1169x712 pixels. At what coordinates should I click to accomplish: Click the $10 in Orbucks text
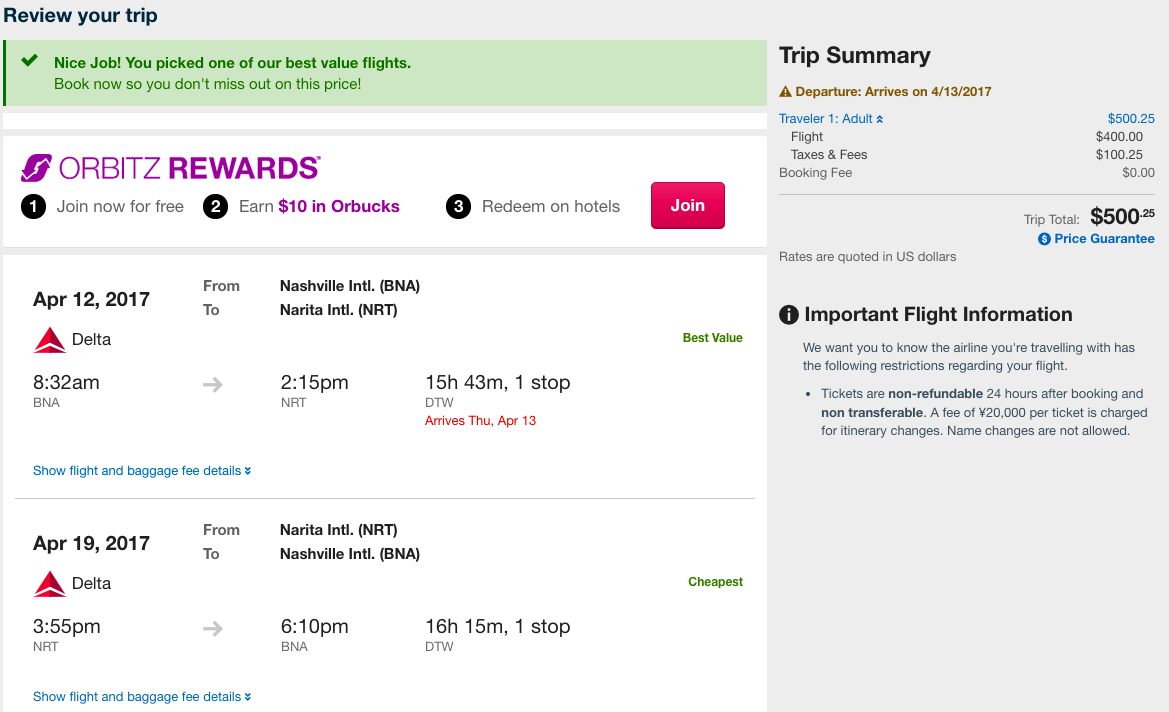point(339,207)
